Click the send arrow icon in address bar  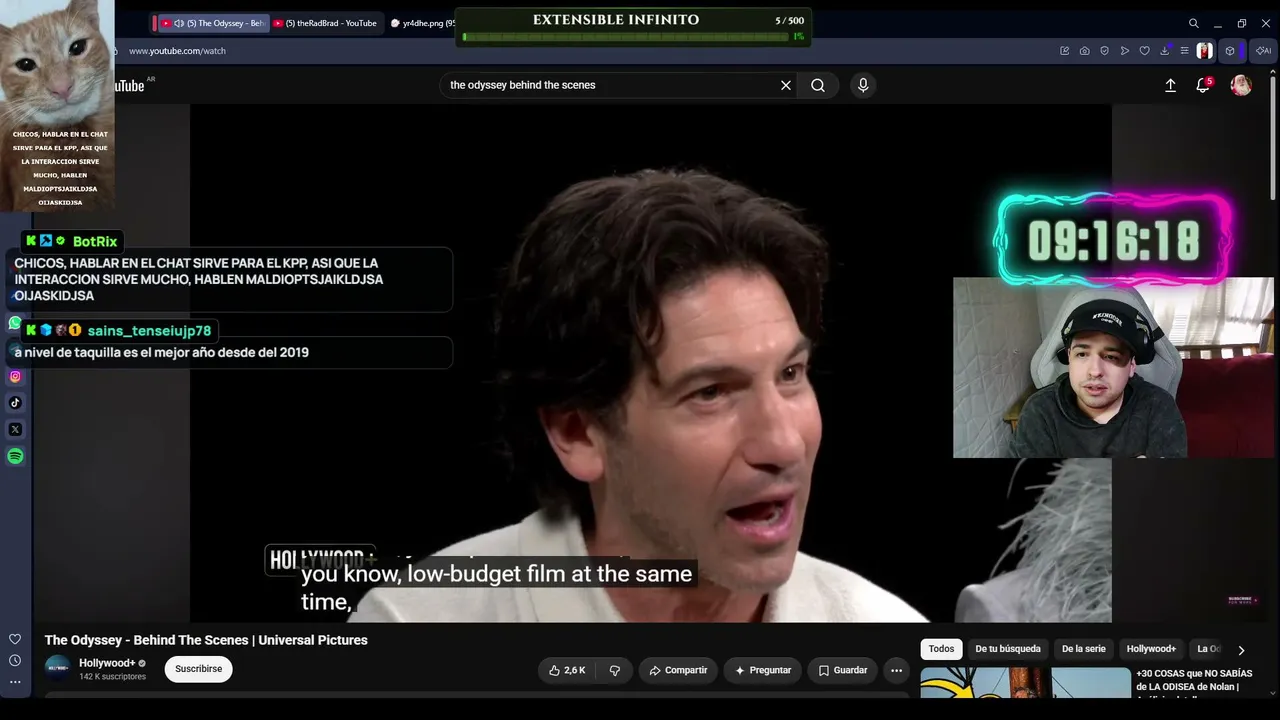(x=1125, y=51)
